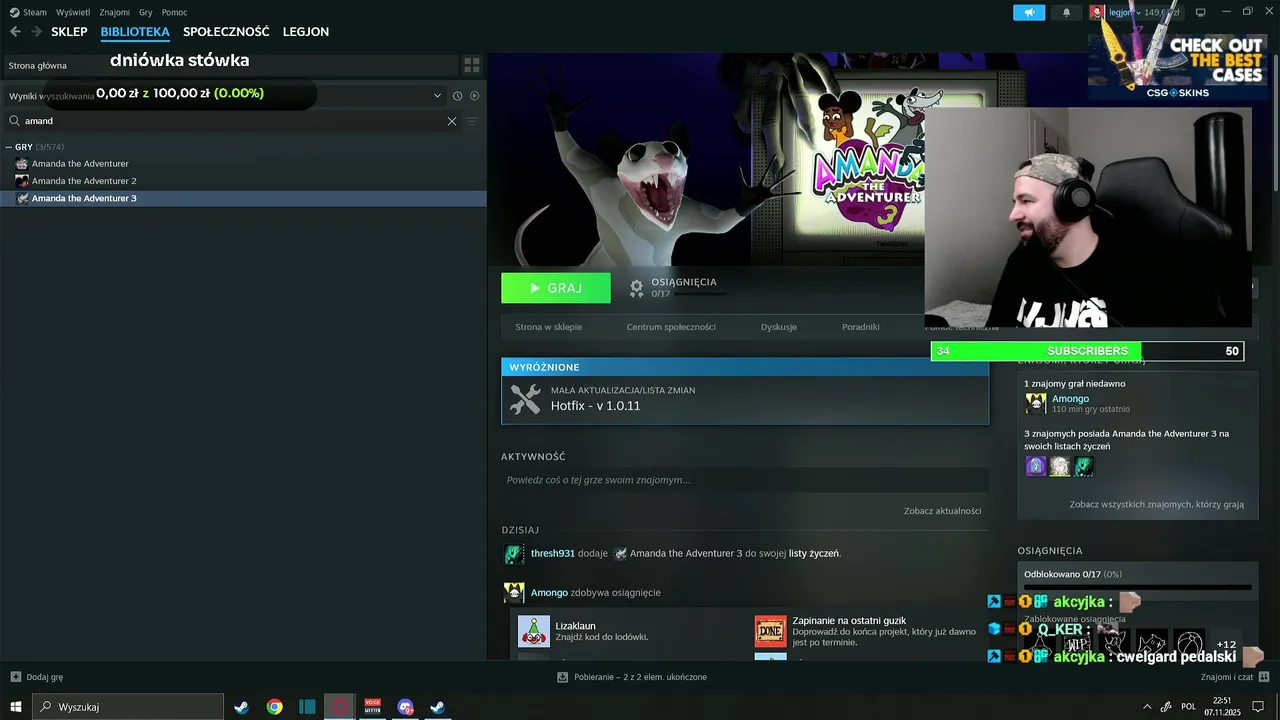Open the first Steam taskbar icon

242,707
